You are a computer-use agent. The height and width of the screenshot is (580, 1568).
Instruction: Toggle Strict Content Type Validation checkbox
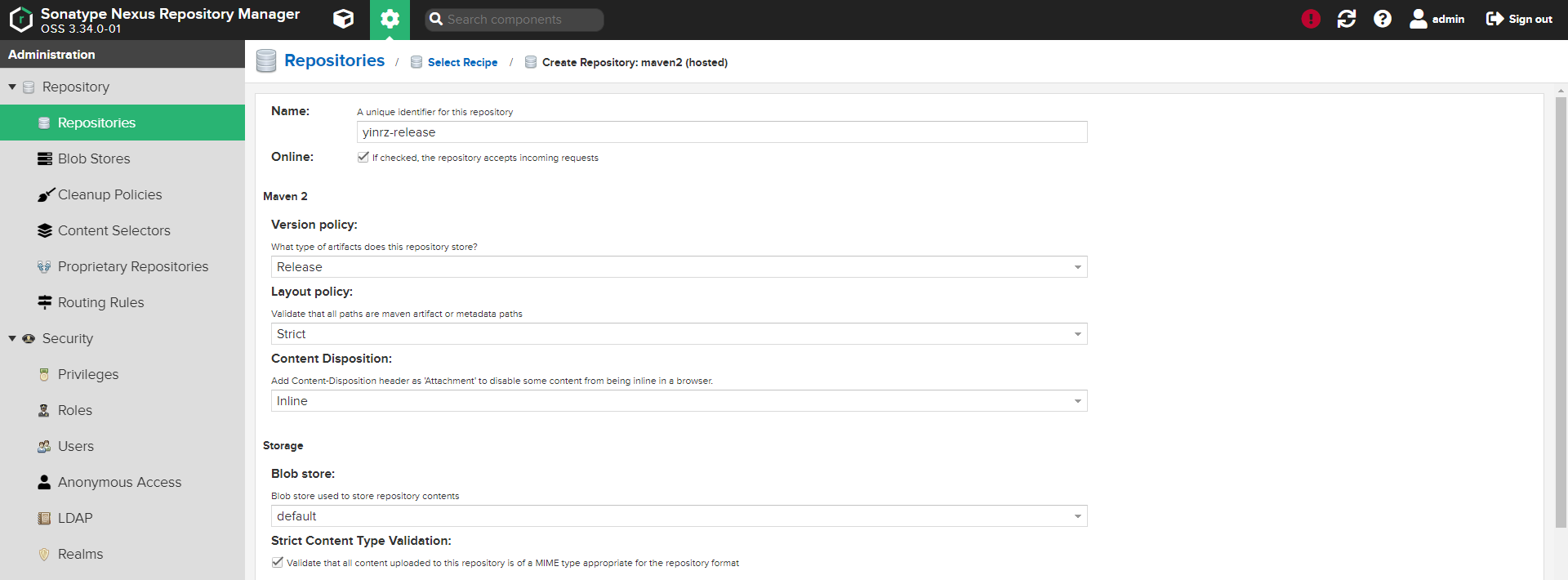click(278, 562)
